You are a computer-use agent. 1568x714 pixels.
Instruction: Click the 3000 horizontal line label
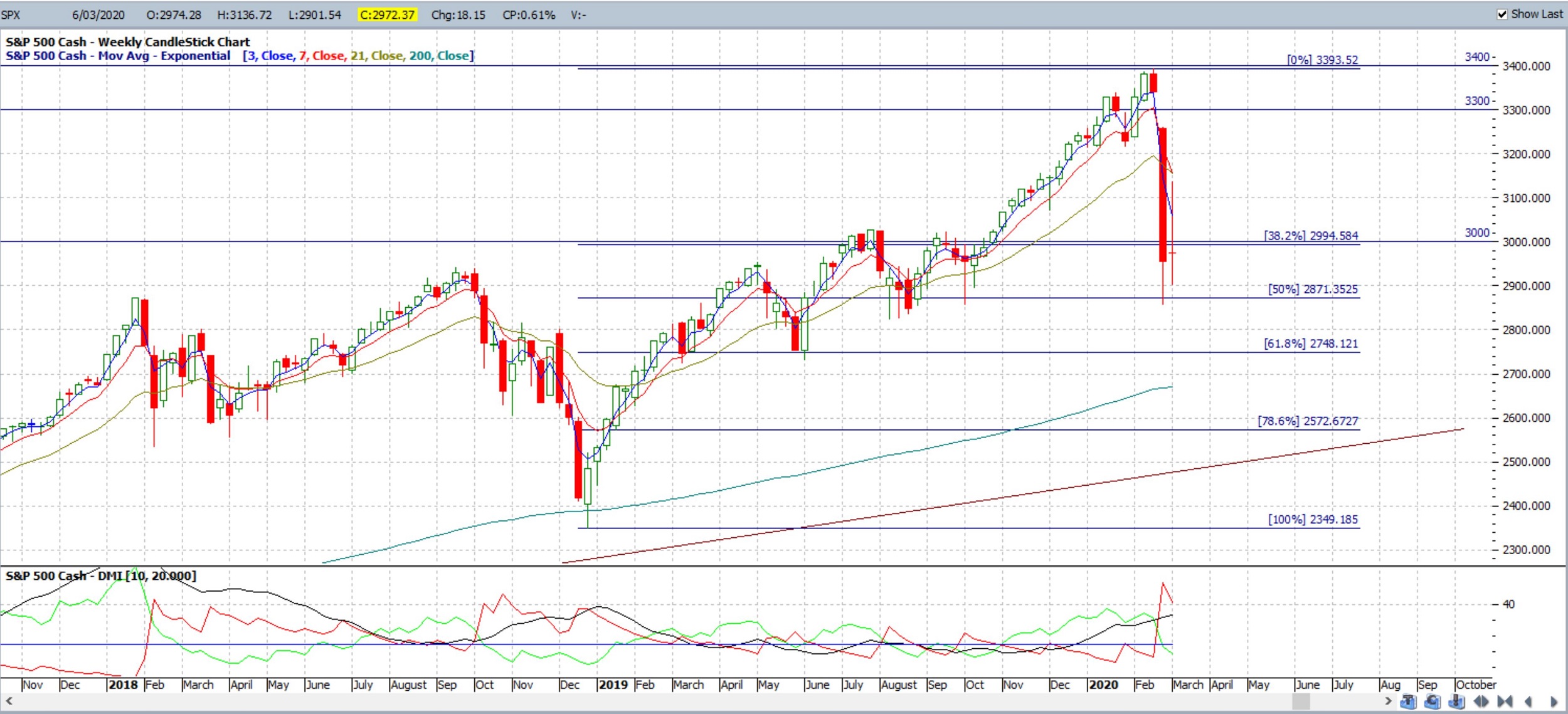(x=1476, y=233)
